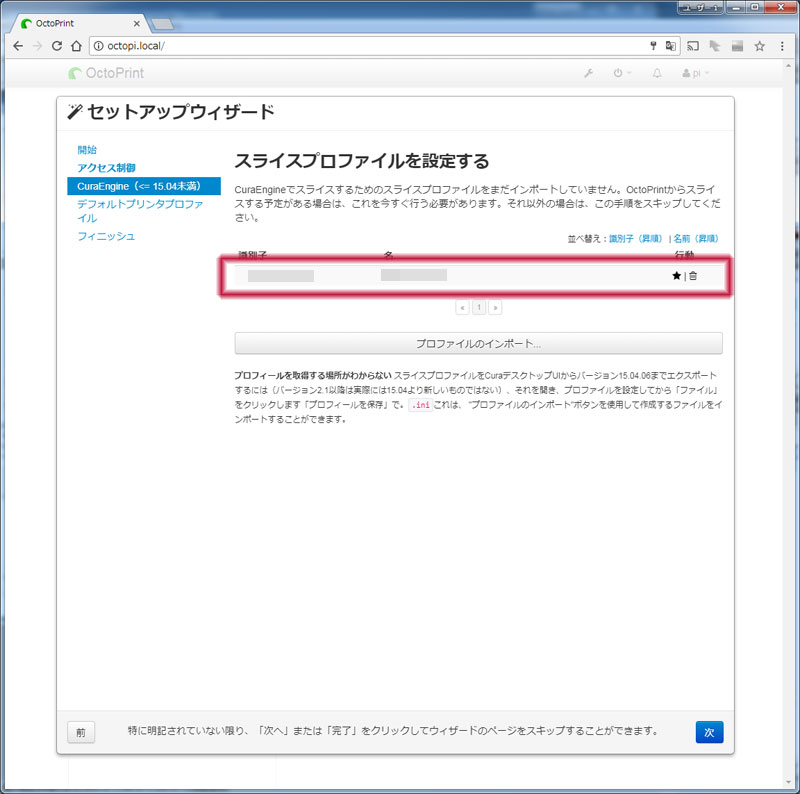The height and width of the screenshot is (794, 800).
Task: Click the browser forward arrow
Action: [37, 46]
